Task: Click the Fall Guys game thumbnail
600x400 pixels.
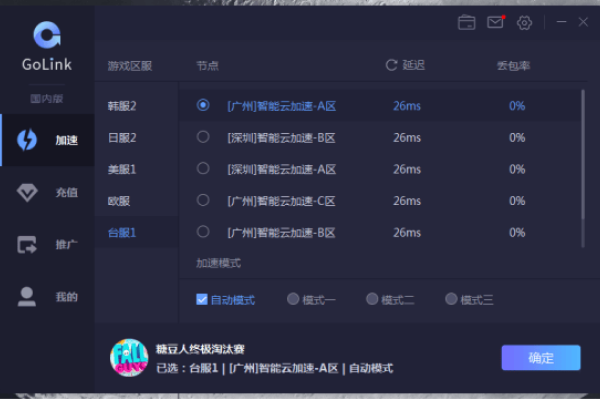Action: tap(129, 358)
